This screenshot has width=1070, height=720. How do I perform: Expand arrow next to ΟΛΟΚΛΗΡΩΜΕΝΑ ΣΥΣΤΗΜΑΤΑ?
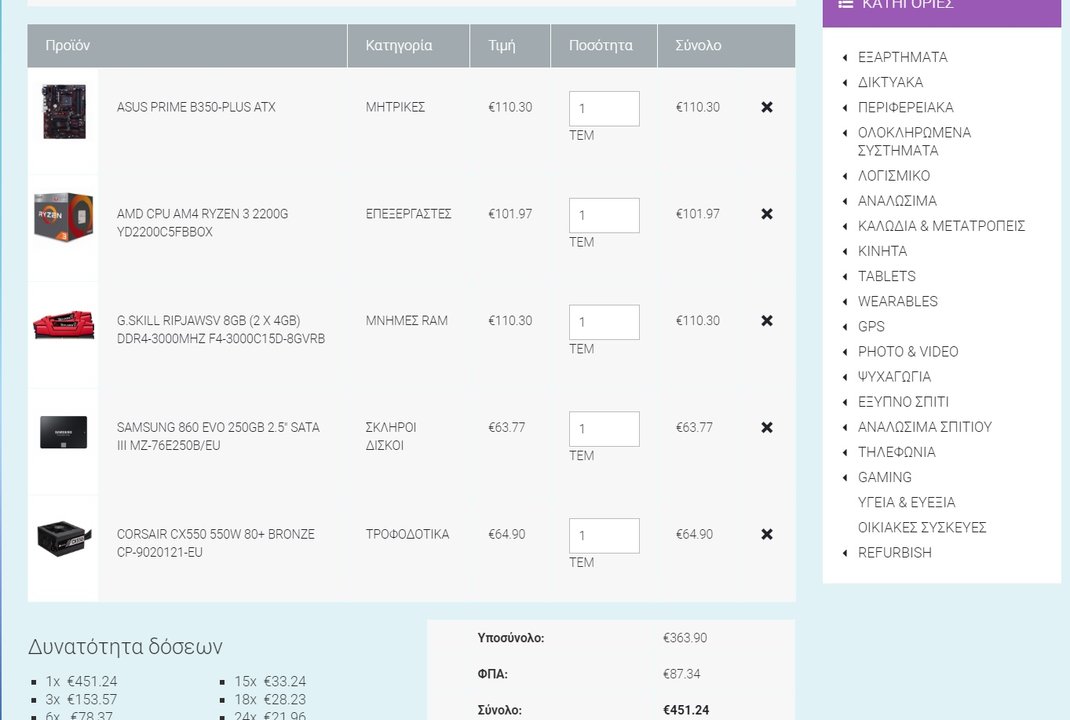(x=845, y=133)
